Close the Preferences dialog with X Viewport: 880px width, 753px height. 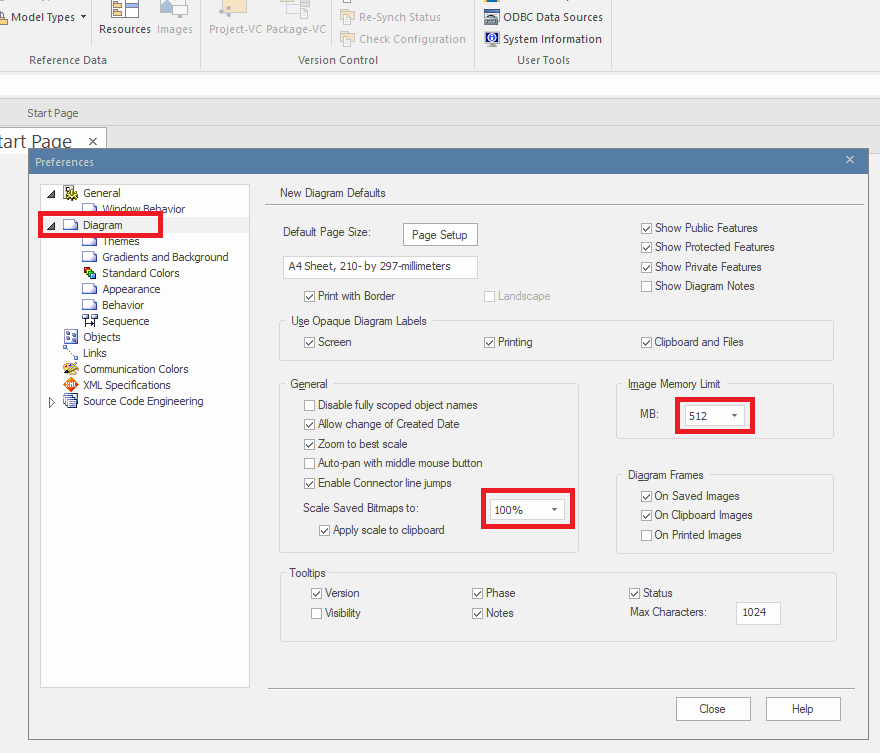[x=850, y=160]
